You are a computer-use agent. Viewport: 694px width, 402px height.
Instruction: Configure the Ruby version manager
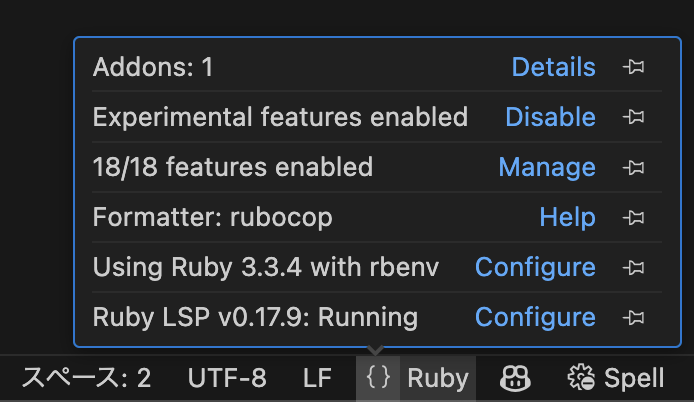pos(535,267)
